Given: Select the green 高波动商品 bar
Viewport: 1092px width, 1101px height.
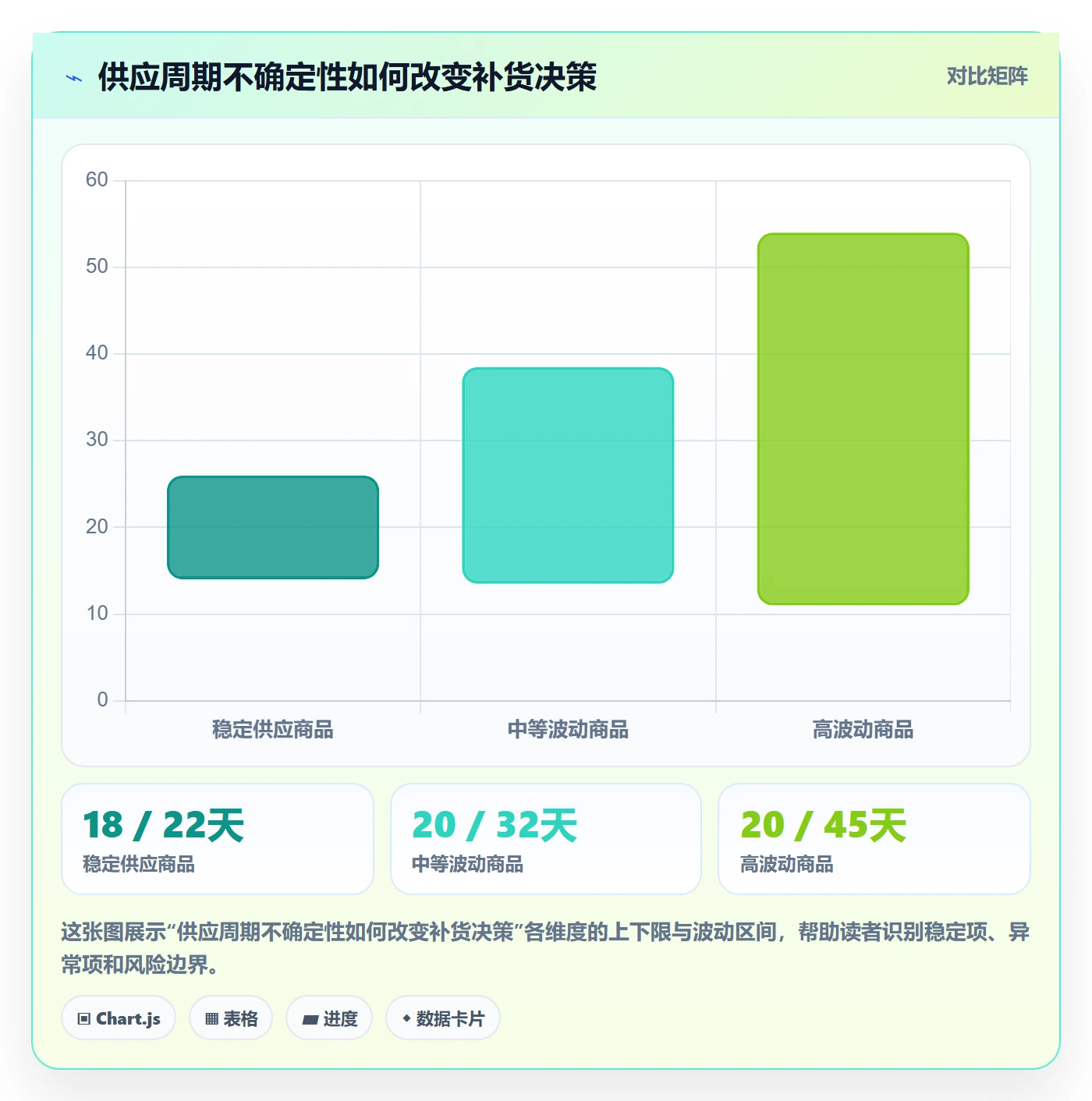Looking at the screenshot, I should coord(863,419).
